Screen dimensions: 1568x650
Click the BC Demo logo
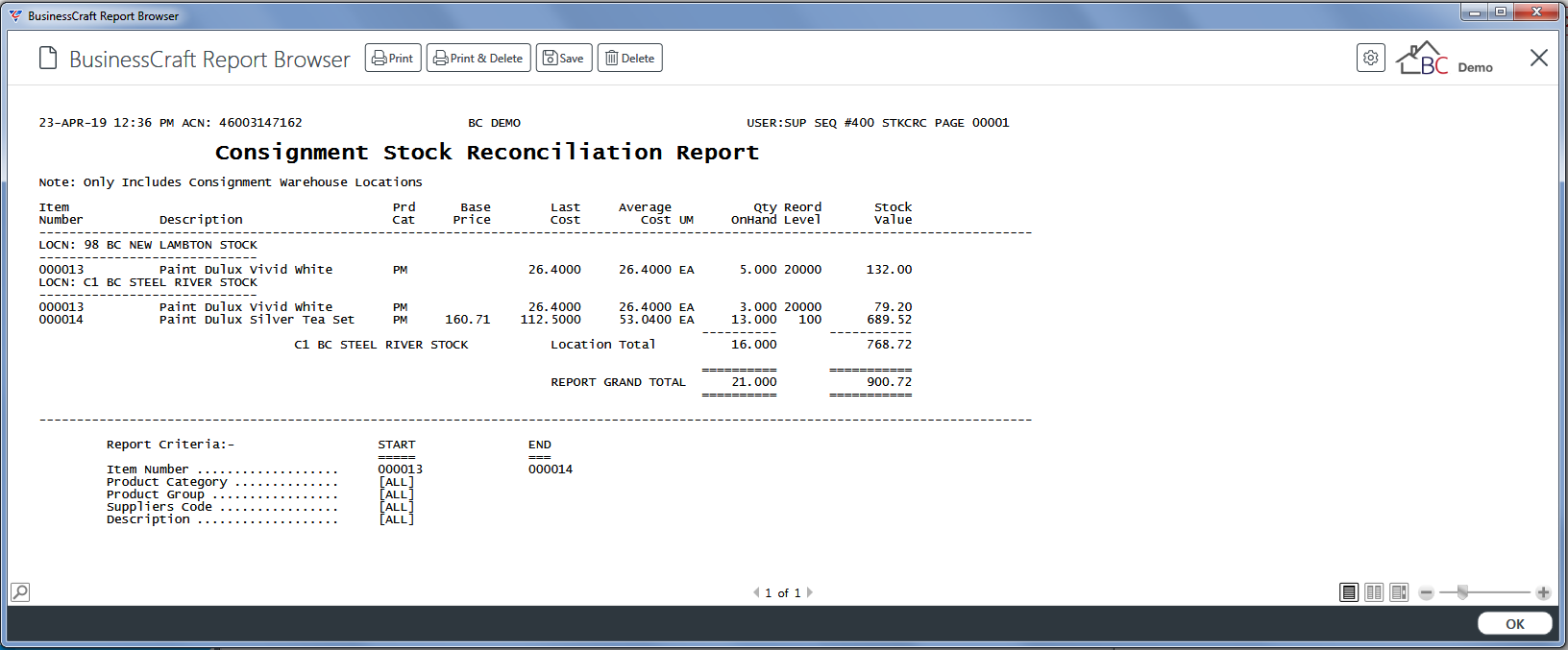[x=1444, y=59]
